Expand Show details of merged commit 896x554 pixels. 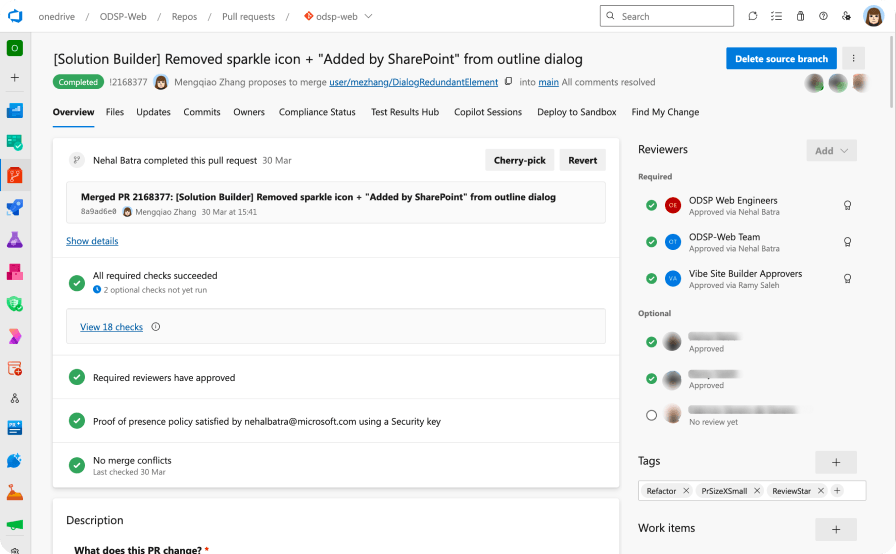(x=92, y=241)
